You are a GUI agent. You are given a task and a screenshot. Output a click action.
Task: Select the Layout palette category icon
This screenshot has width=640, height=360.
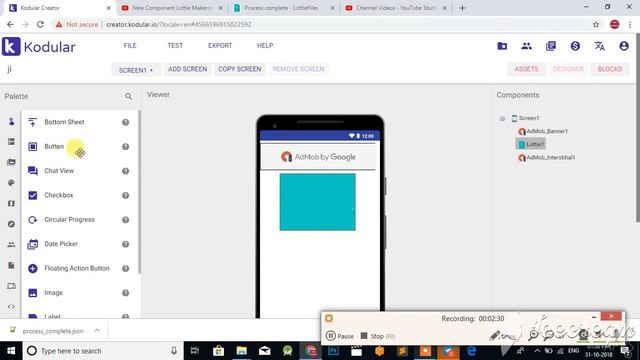(x=11, y=142)
